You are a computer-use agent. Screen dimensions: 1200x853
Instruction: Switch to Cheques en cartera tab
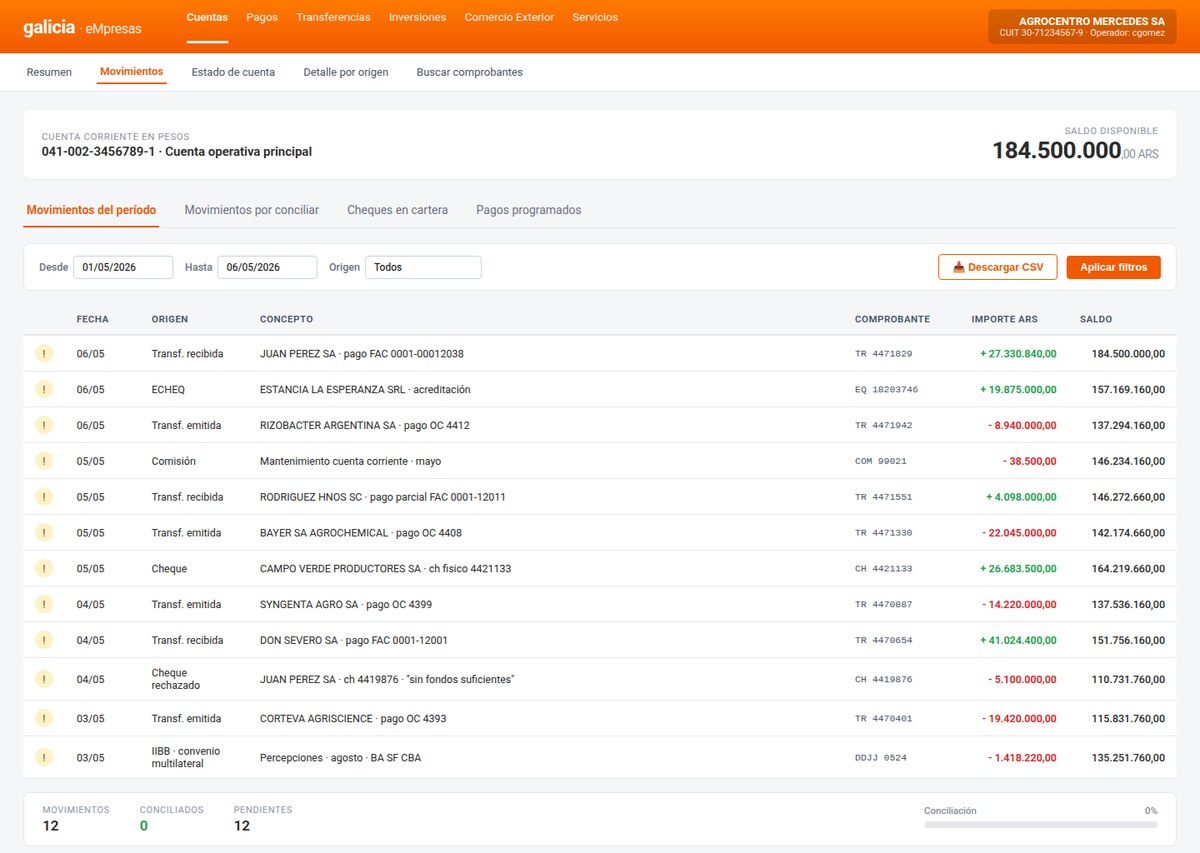397,210
